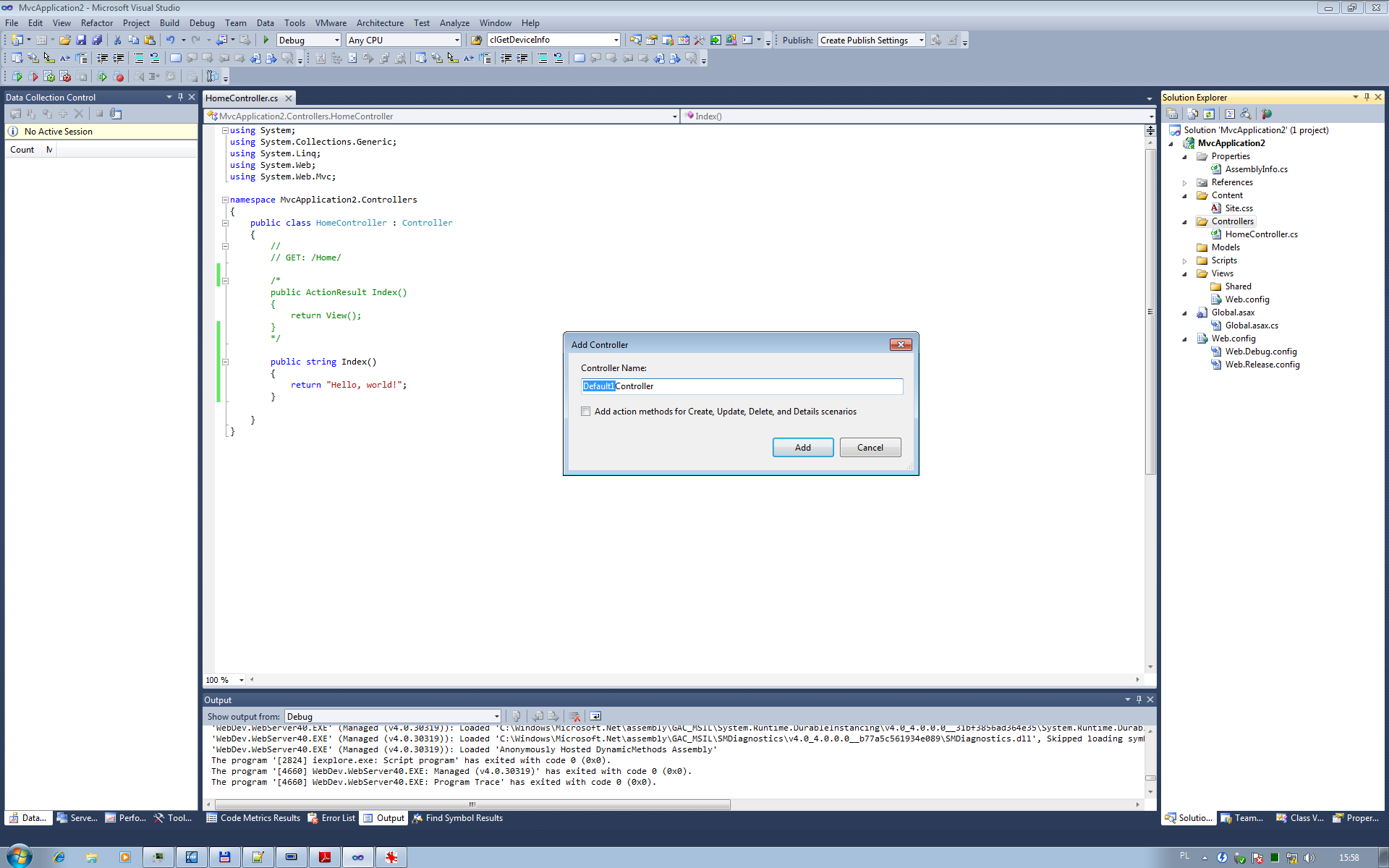Screen dimensions: 1389x868
Task: Click Show All Files icon in Solution Explorer
Action: pos(1193,114)
